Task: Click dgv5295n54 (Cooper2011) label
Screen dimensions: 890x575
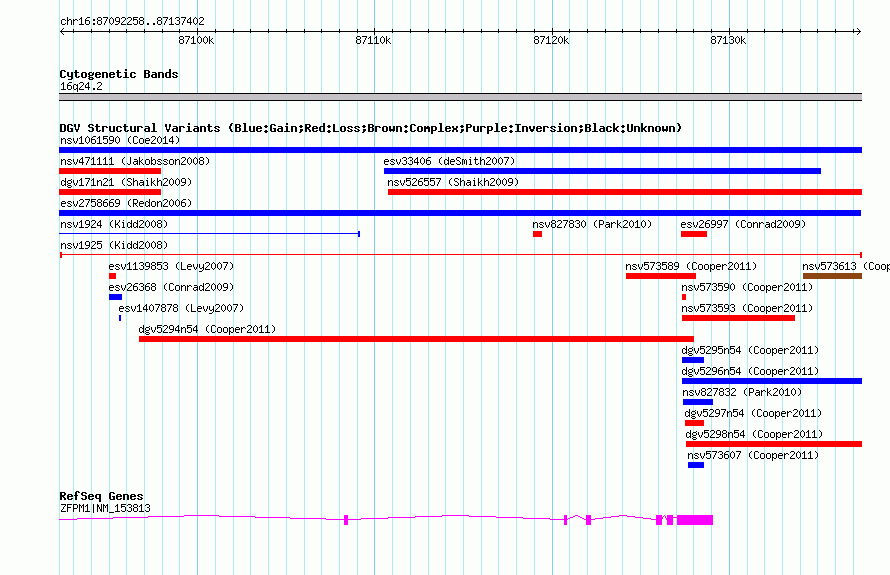Action: coord(750,350)
